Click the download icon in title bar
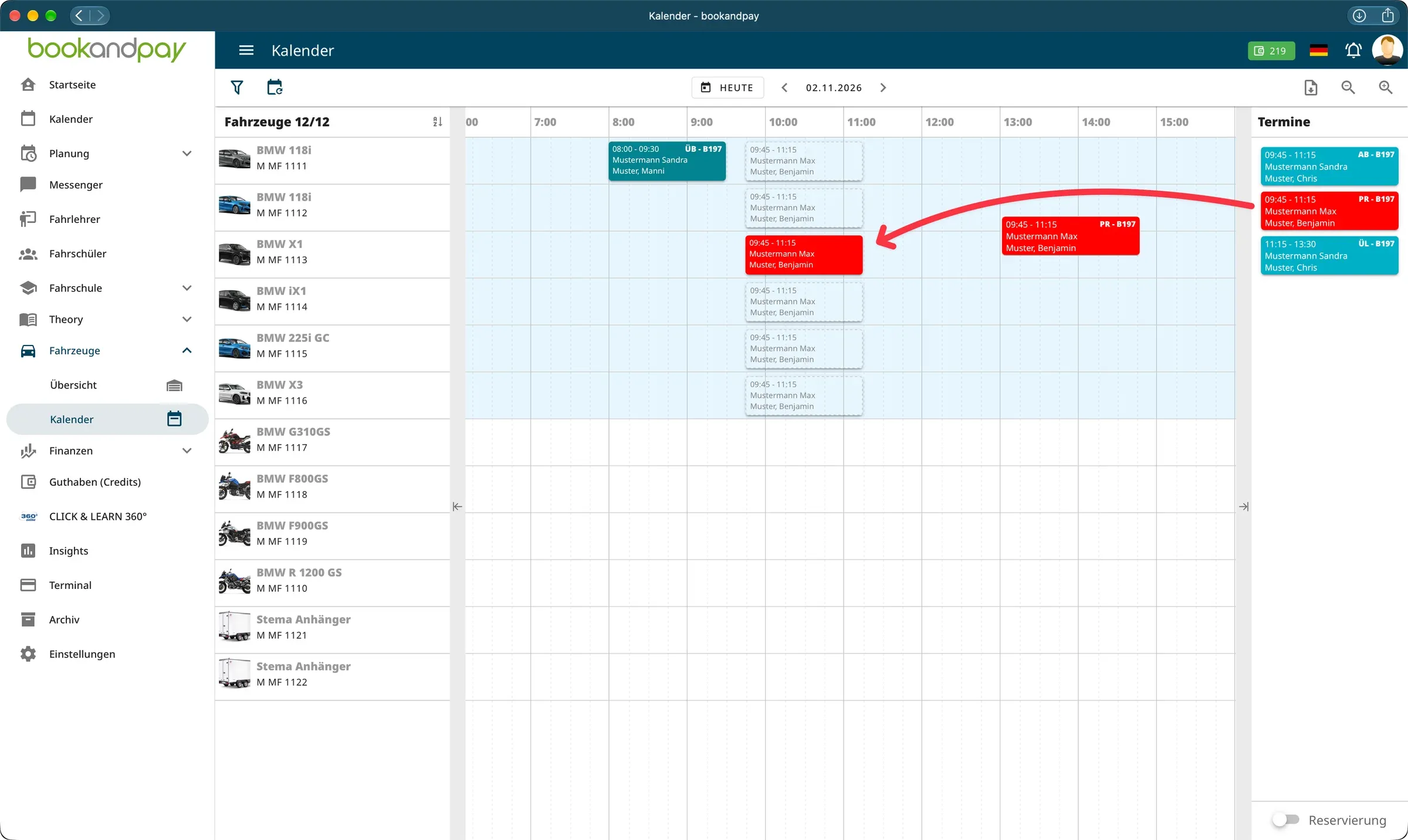1408x840 pixels. [x=1359, y=16]
